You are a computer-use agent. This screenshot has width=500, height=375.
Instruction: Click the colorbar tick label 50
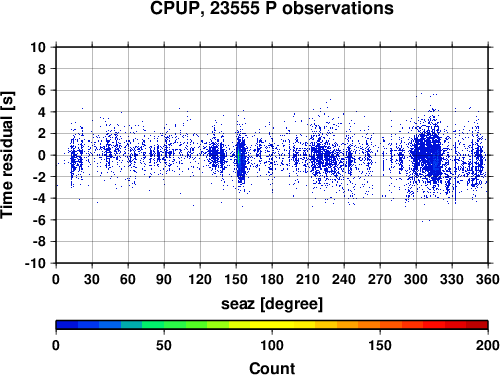coord(164,345)
